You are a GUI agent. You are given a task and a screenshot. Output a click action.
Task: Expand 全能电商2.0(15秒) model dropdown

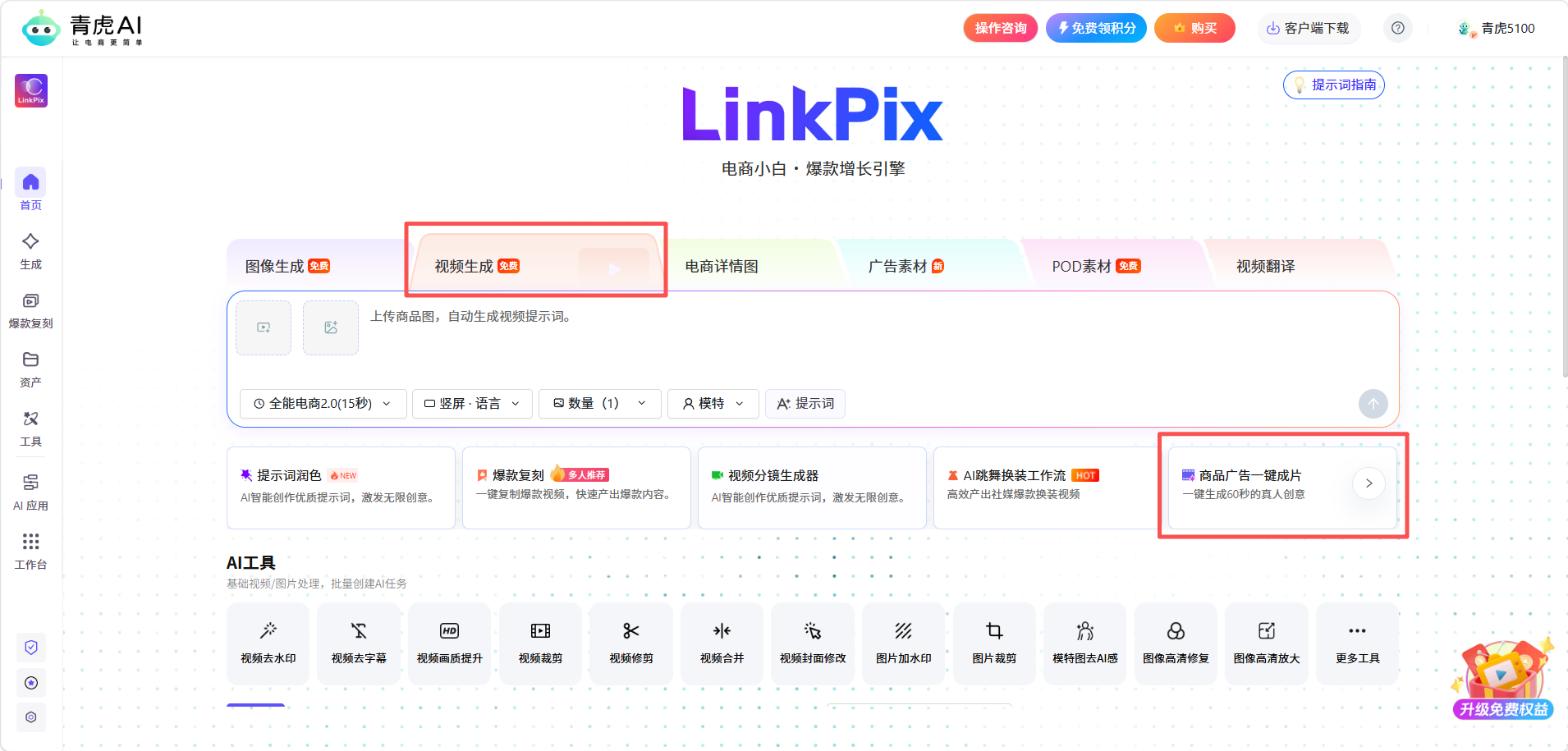[323, 404]
